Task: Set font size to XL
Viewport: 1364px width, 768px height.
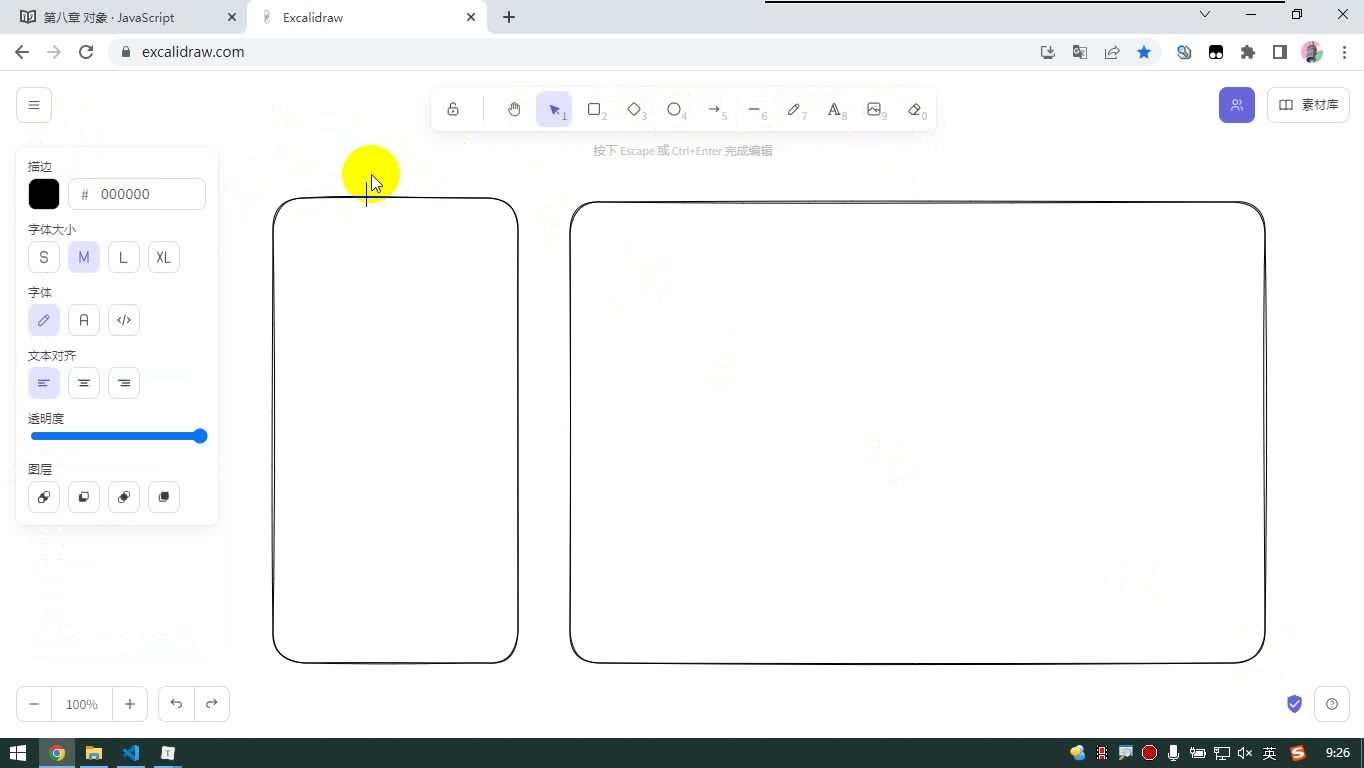Action: [164, 257]
